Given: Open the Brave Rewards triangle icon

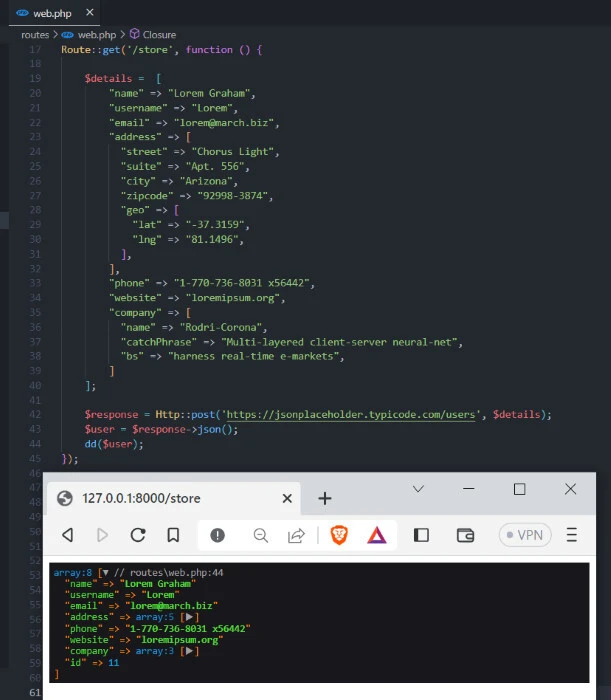Looking at the screenshot, I should (377, 535).
